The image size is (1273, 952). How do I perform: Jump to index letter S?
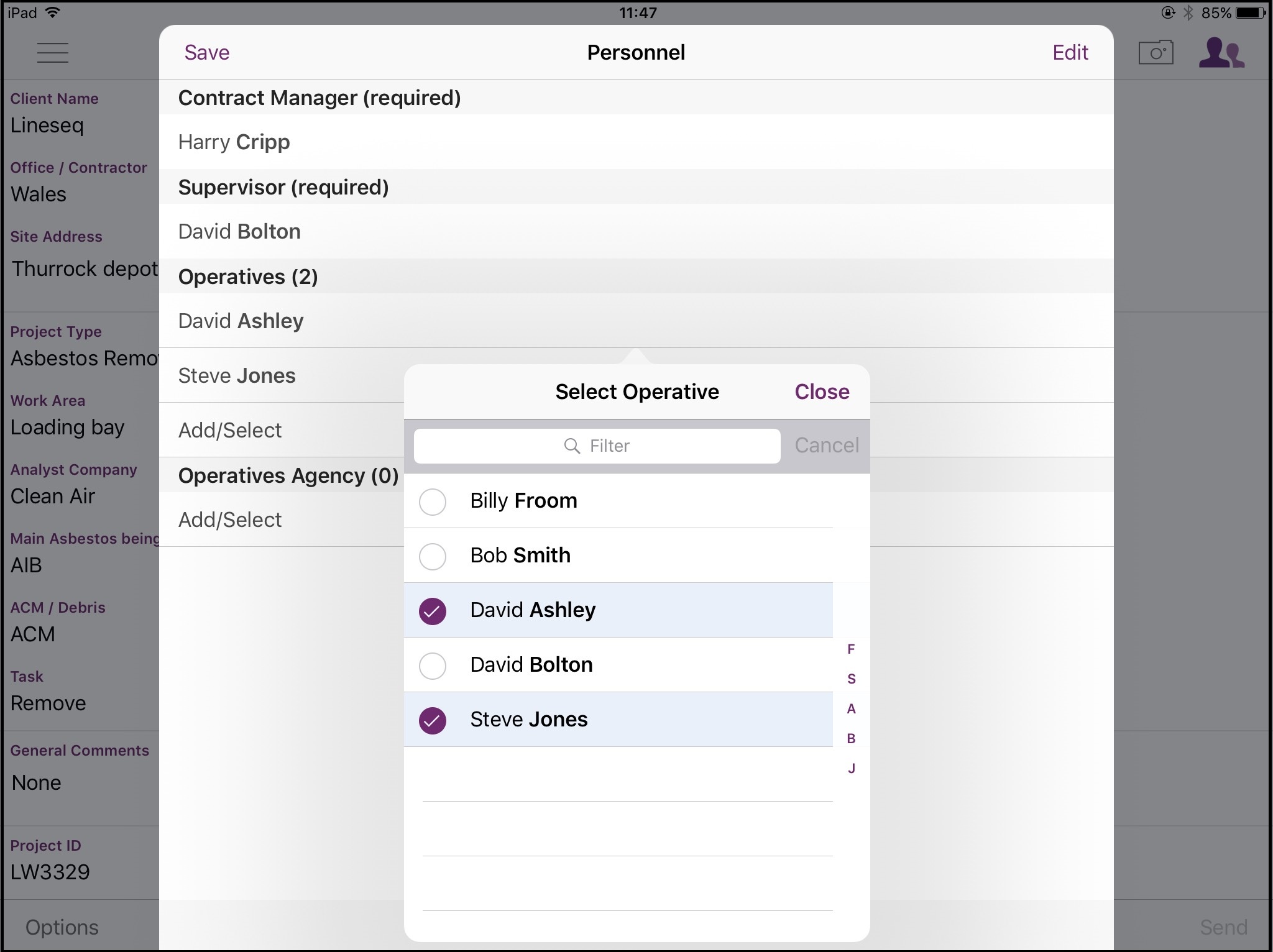(851, 679)
